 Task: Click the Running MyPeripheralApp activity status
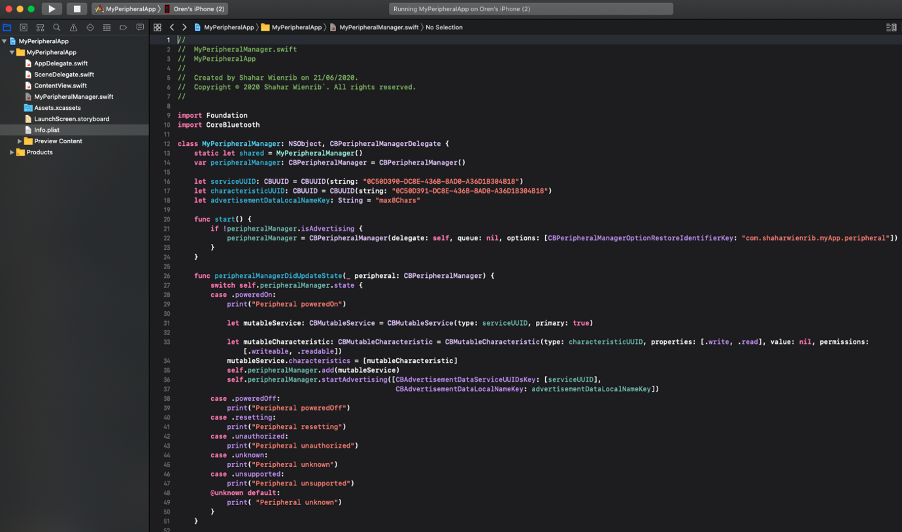coord(530,9)
